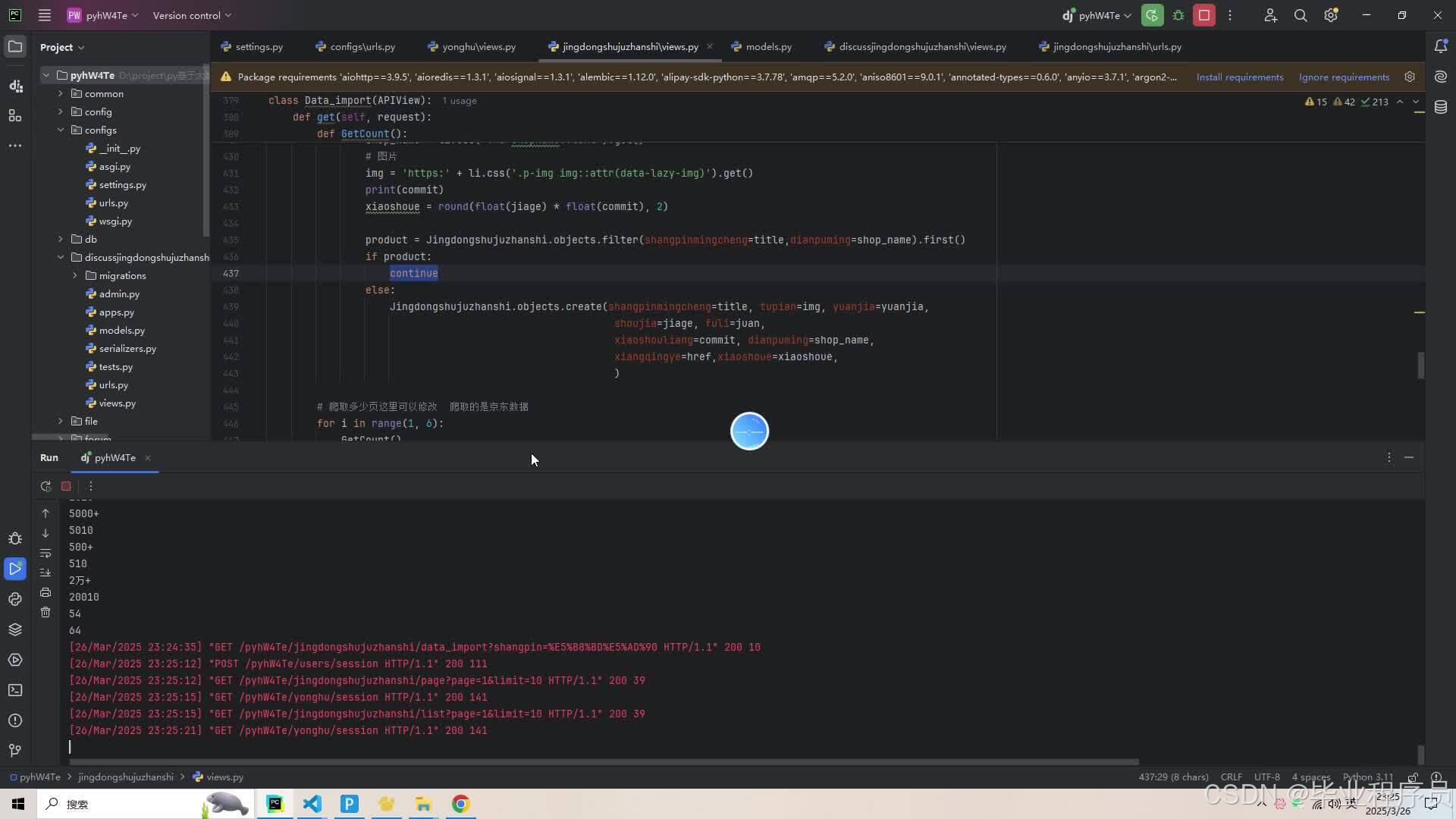Open the Python Packages tool window
The image size is (1456, 819).
tap(15, 629)
